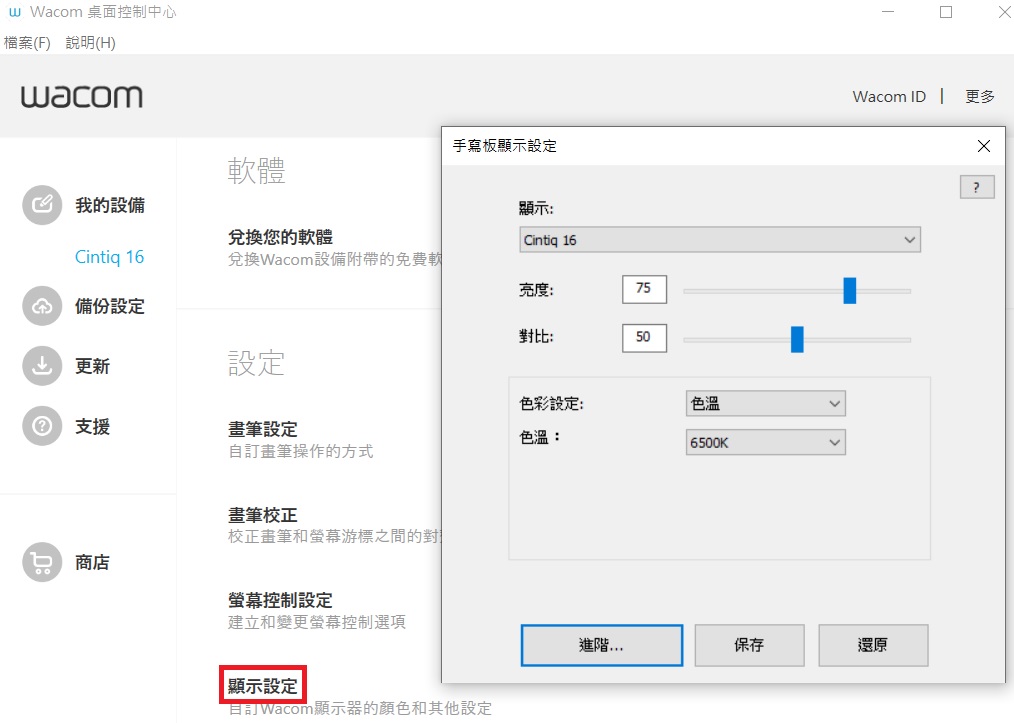Image resolution: width=1014 pixels, height=723 pixels.
Task: Open 顯示設定 option
Action: click(x=263, y=685)
